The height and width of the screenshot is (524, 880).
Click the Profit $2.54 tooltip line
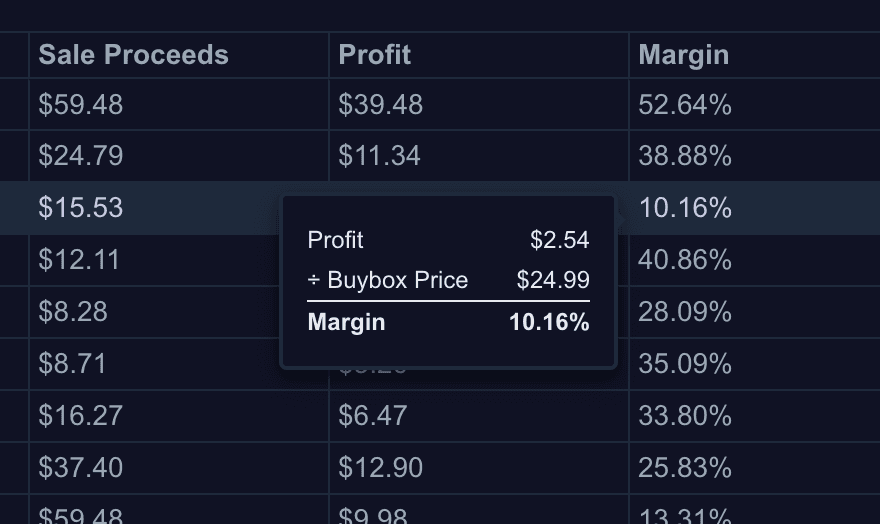[x=448, y=240]
